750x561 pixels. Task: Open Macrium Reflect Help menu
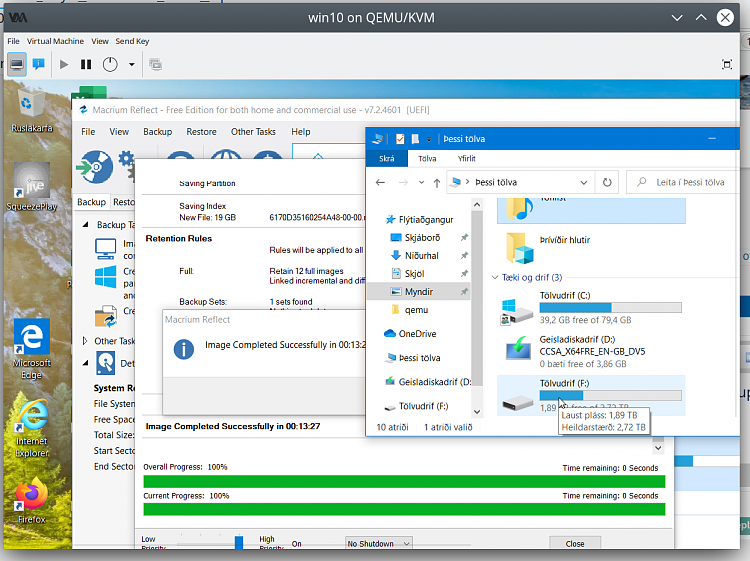(301, 132)
